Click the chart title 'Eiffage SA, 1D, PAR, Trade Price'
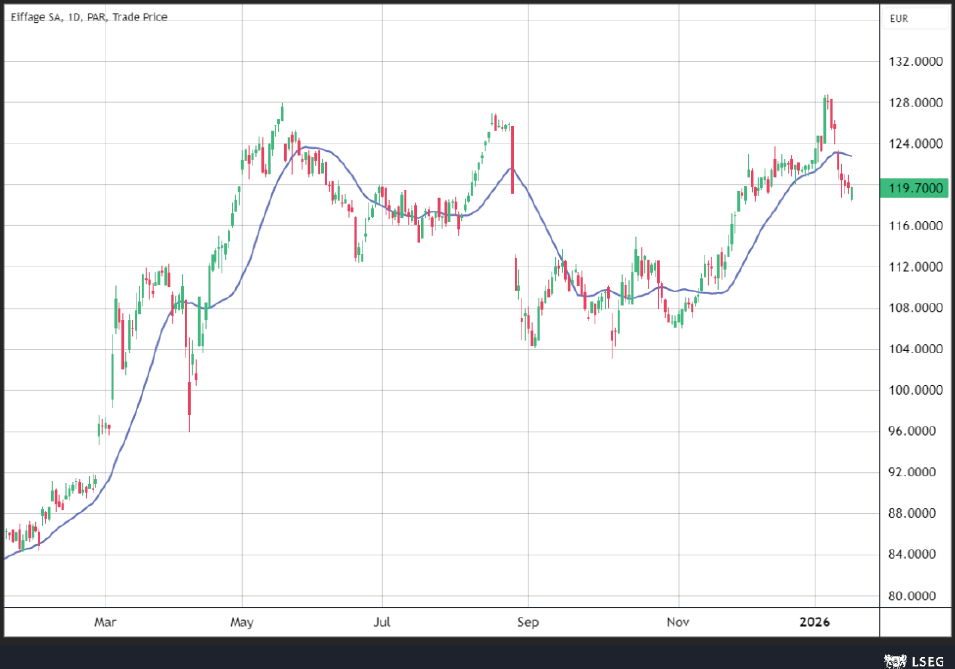955x669 pixels. [x=89, y=17]
